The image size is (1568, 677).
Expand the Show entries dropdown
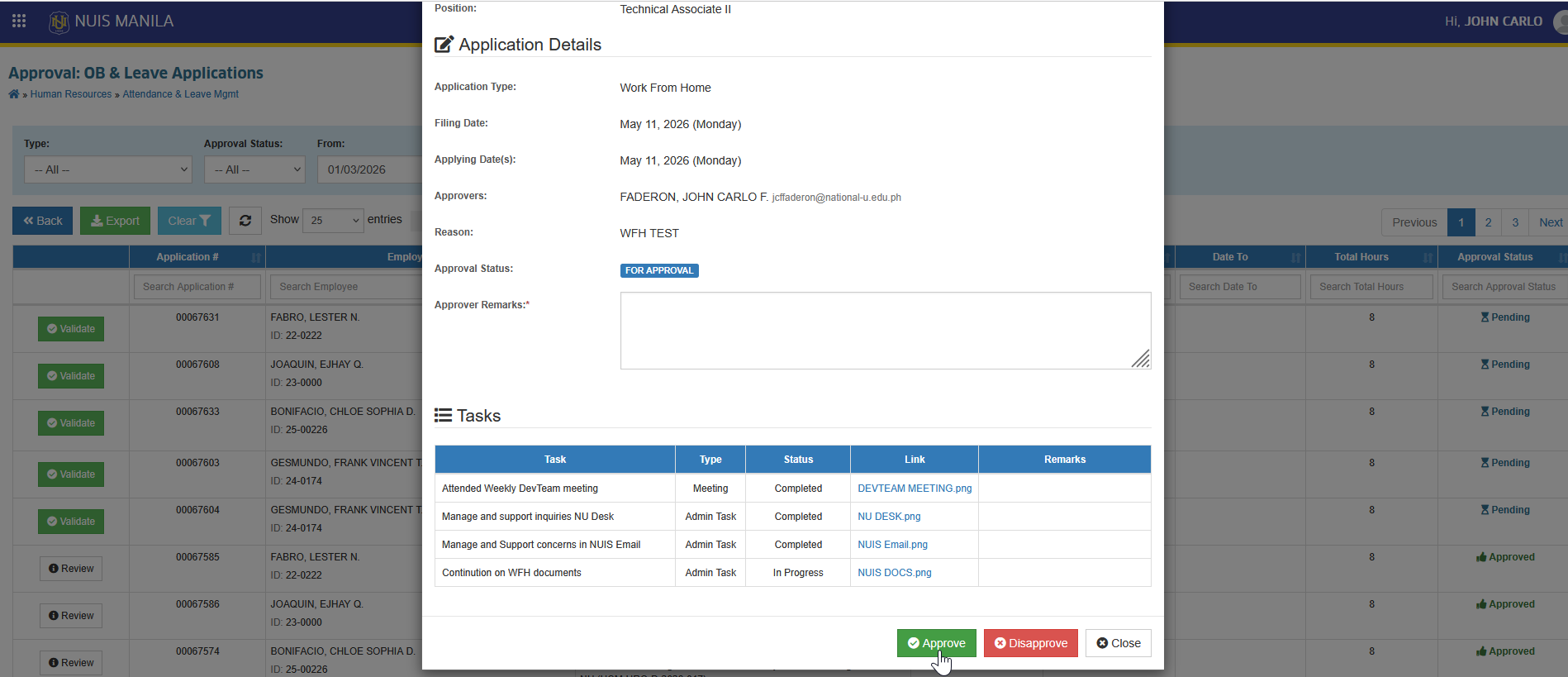pyautogui.click(x=333, y=220)
